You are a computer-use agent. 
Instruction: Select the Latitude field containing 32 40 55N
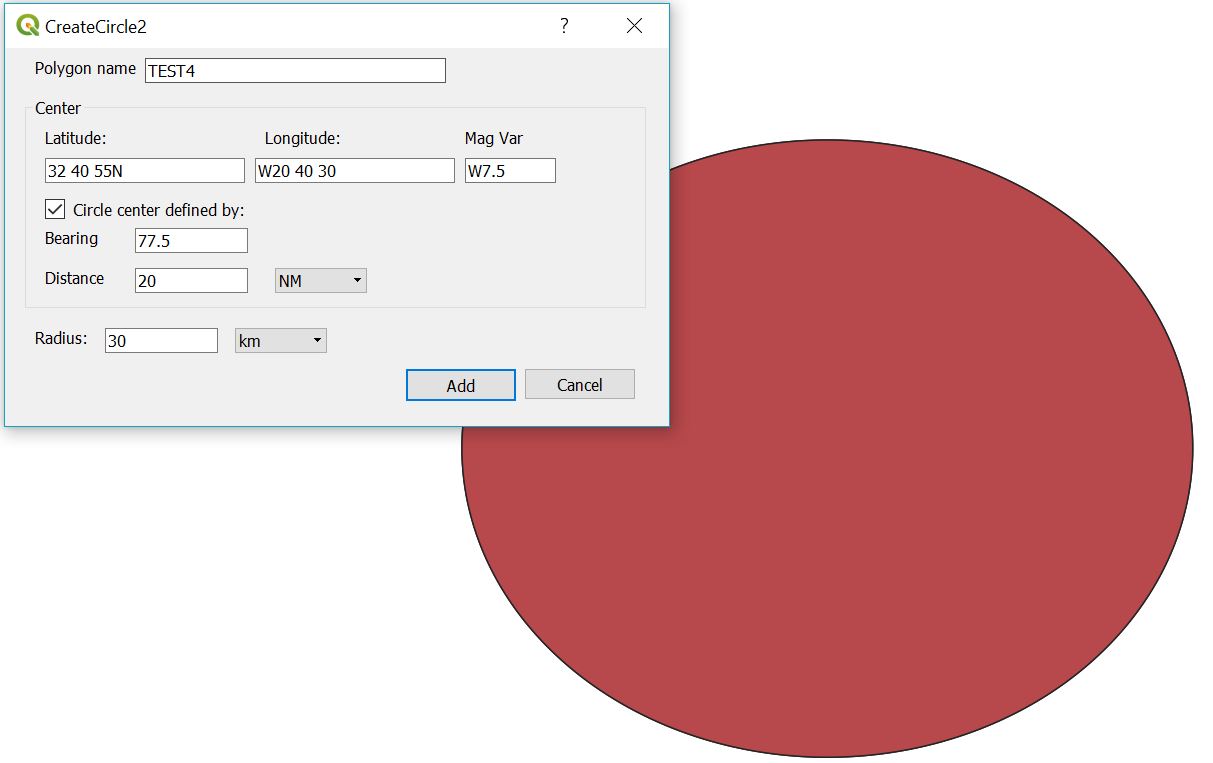143,170
